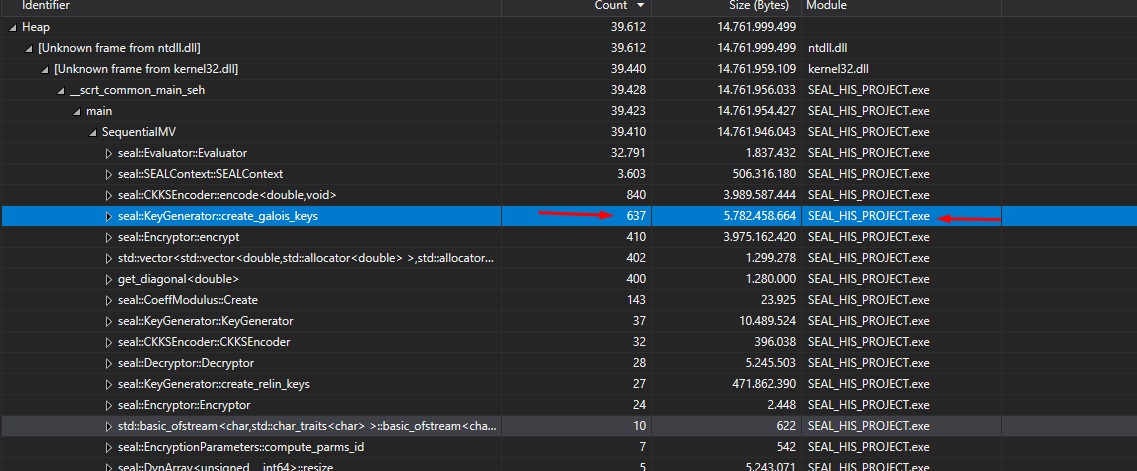
Task: Collapse the Unknown frame from kernel32.dll node
Action: click(x=44, y=70)
